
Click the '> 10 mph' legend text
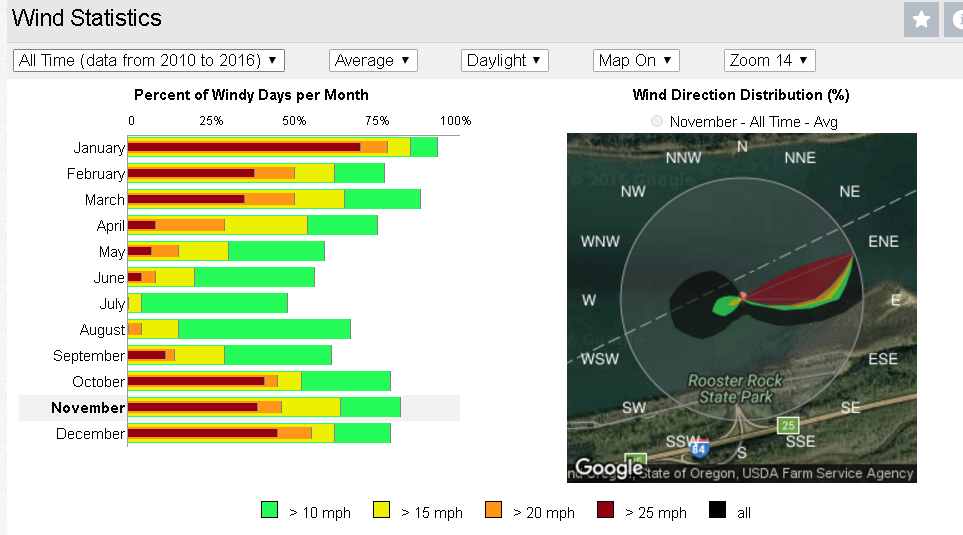click(320, 512)
